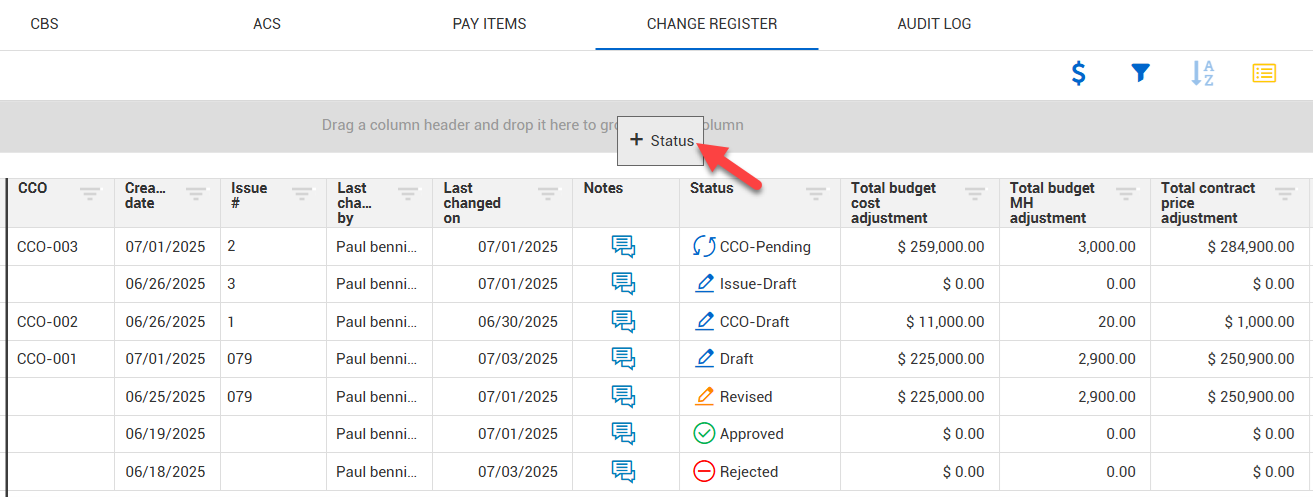Switch to the CBS tab

tap(45, 24)
